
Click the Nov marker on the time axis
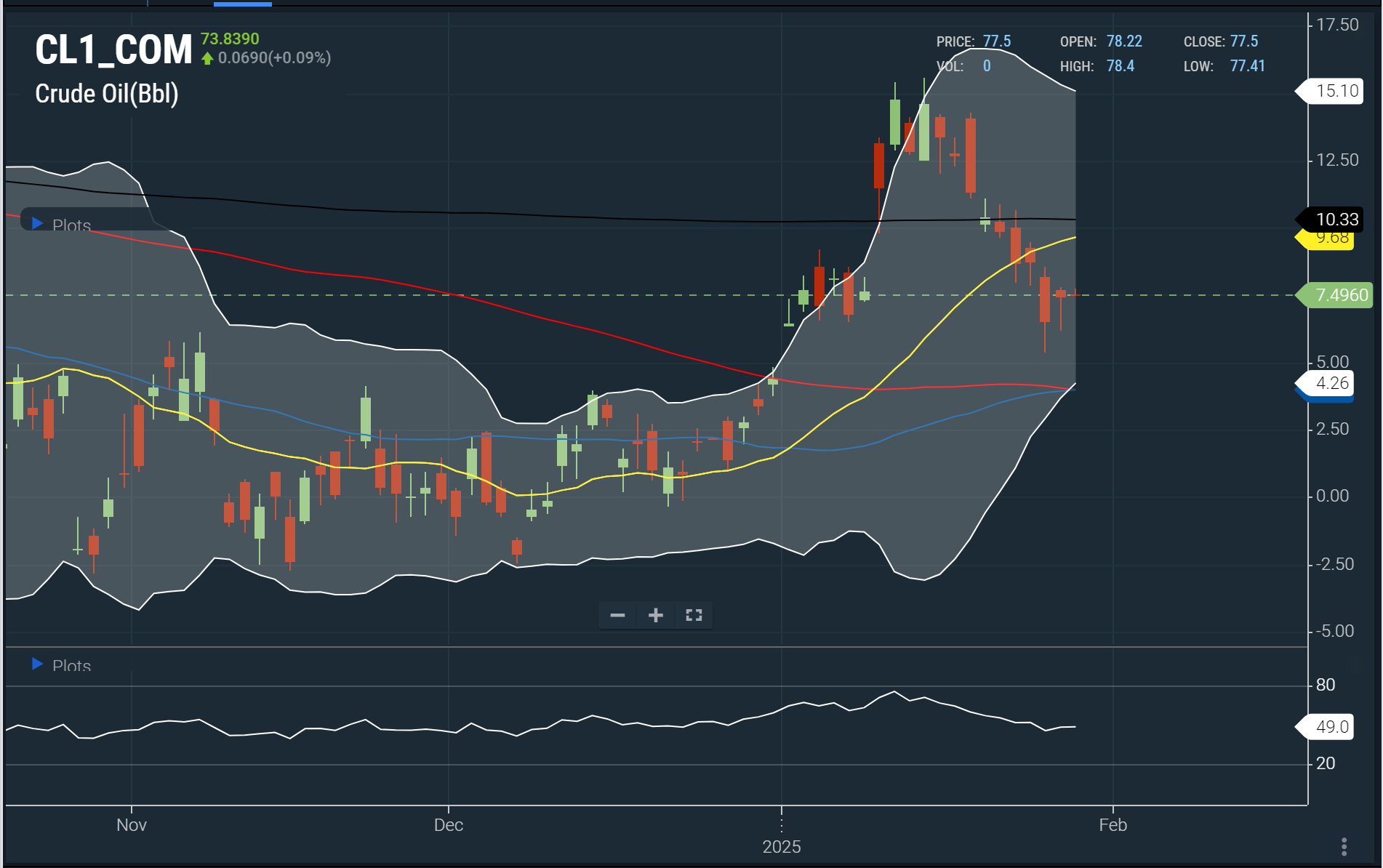pos(132,824)
